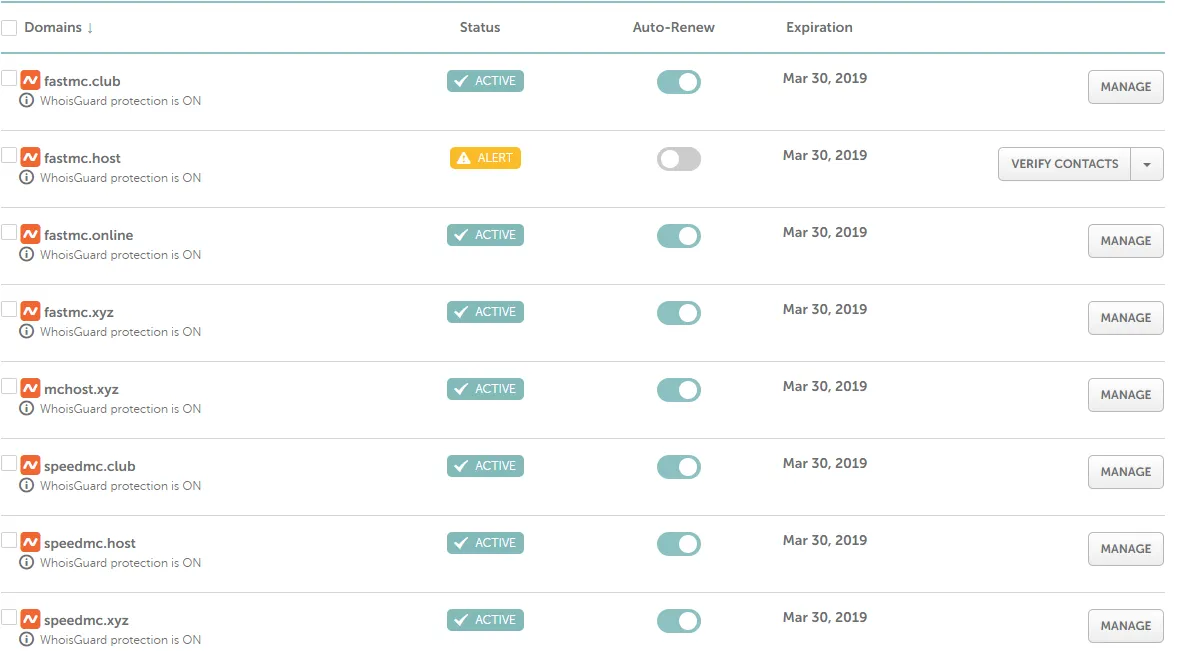The image size is (1178, 651).
Task: Click the Namecheap logo icon beside speedmc.host
Action: pos(30,542)
